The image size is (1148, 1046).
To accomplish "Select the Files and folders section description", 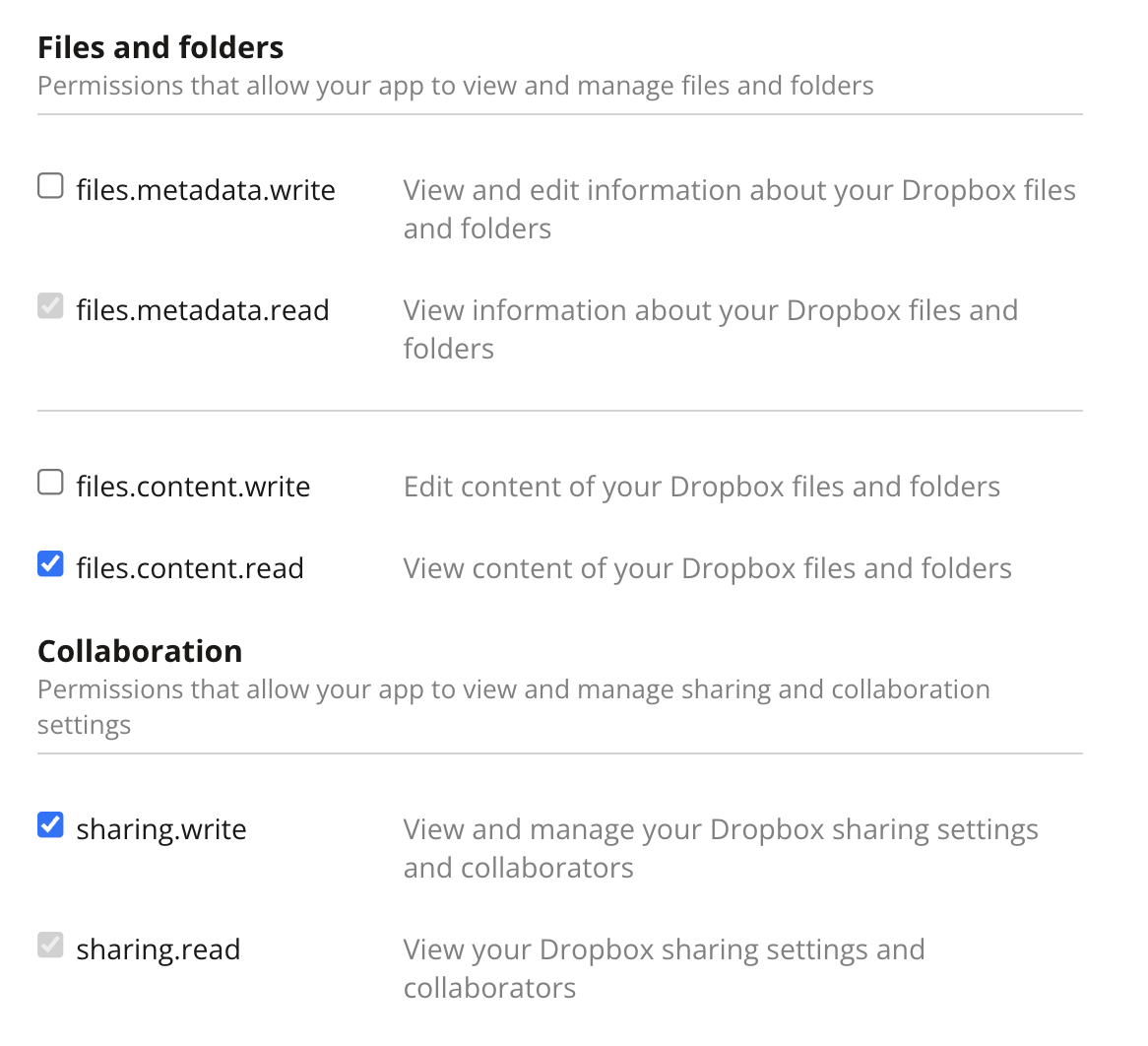I will (455, 86).
